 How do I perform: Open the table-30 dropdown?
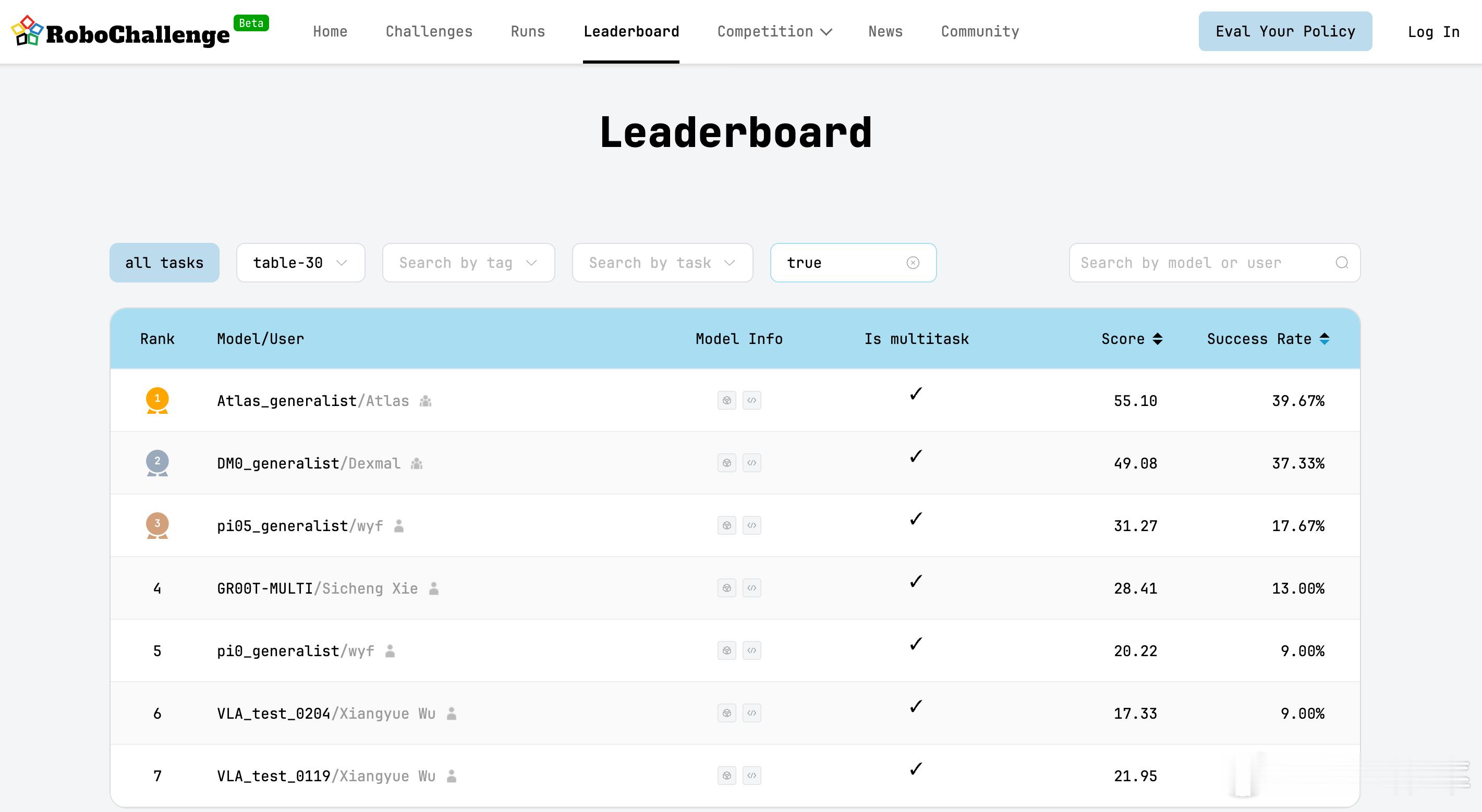(300, 263)
